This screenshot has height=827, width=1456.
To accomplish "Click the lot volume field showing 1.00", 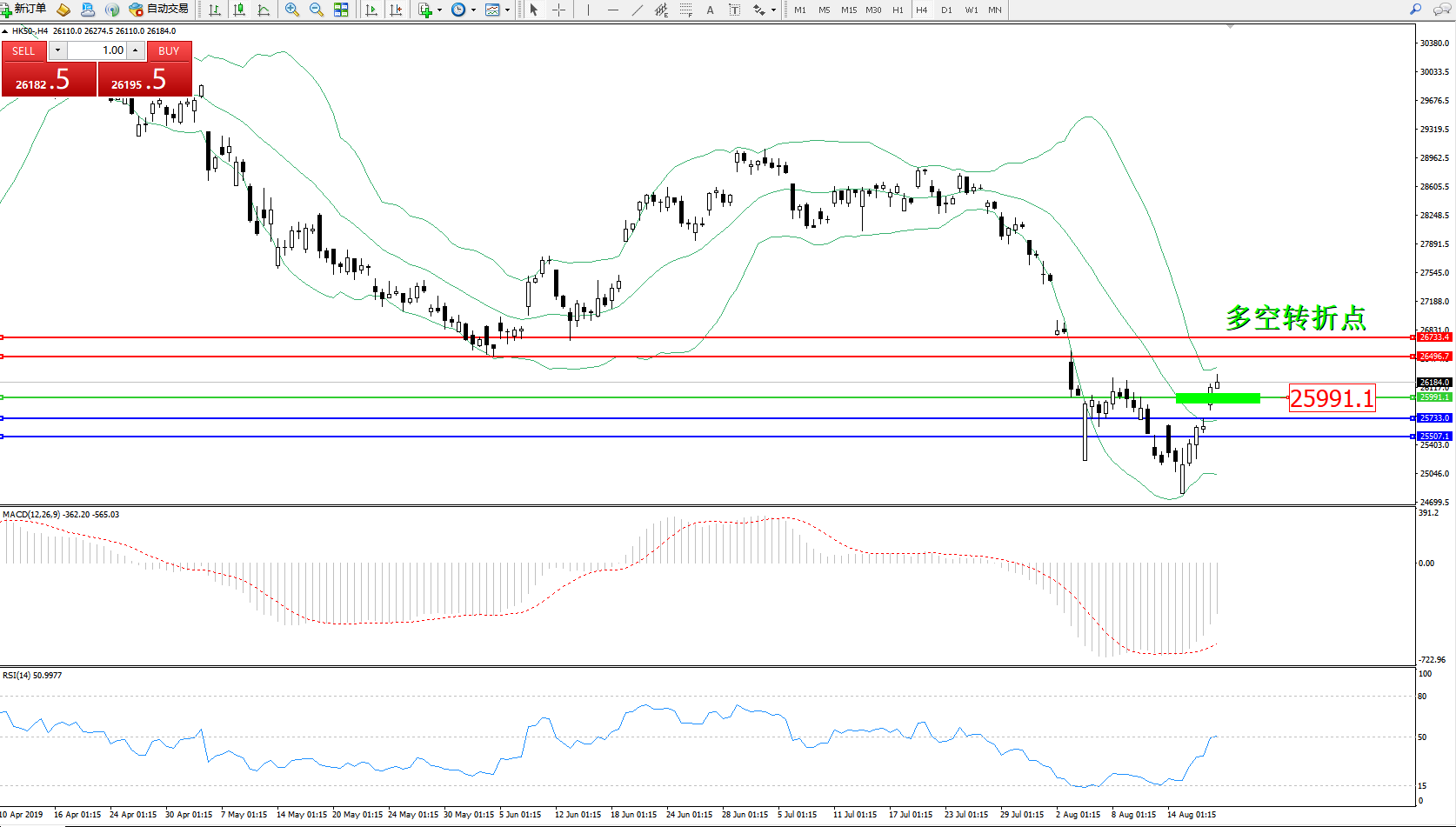I will (97, 50).
